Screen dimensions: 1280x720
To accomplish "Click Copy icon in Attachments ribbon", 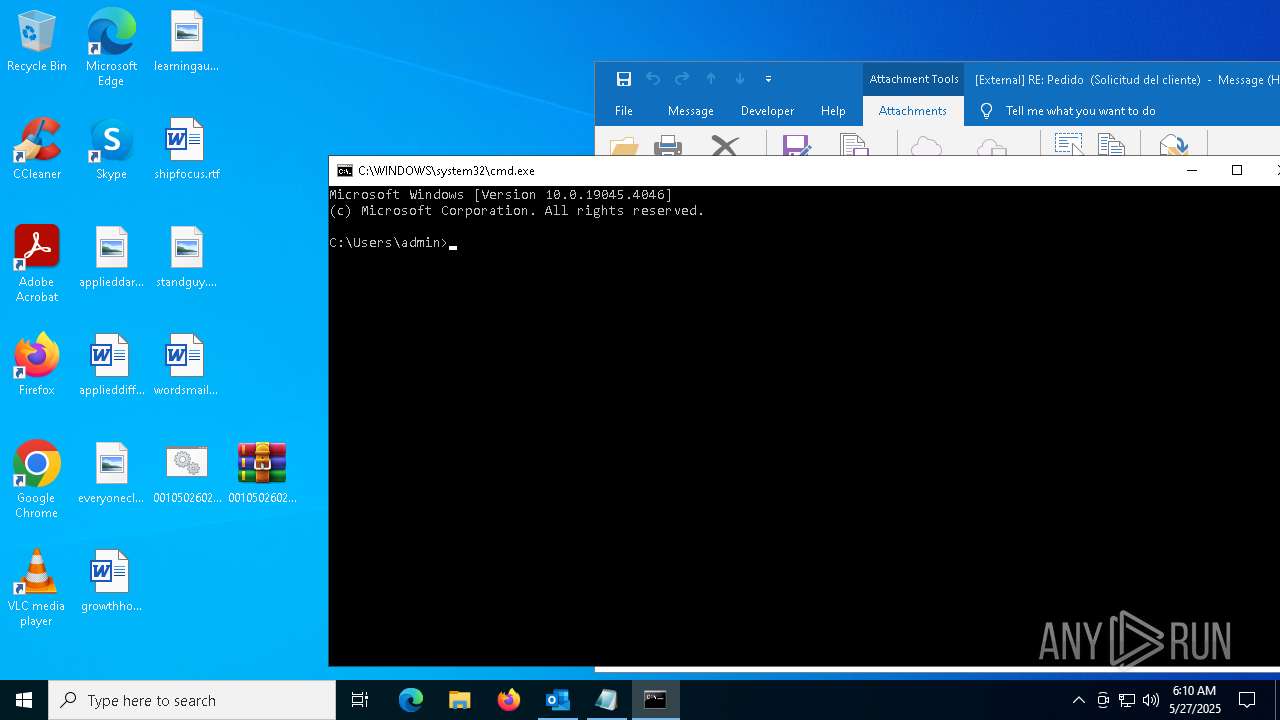I will (1111, 146).
